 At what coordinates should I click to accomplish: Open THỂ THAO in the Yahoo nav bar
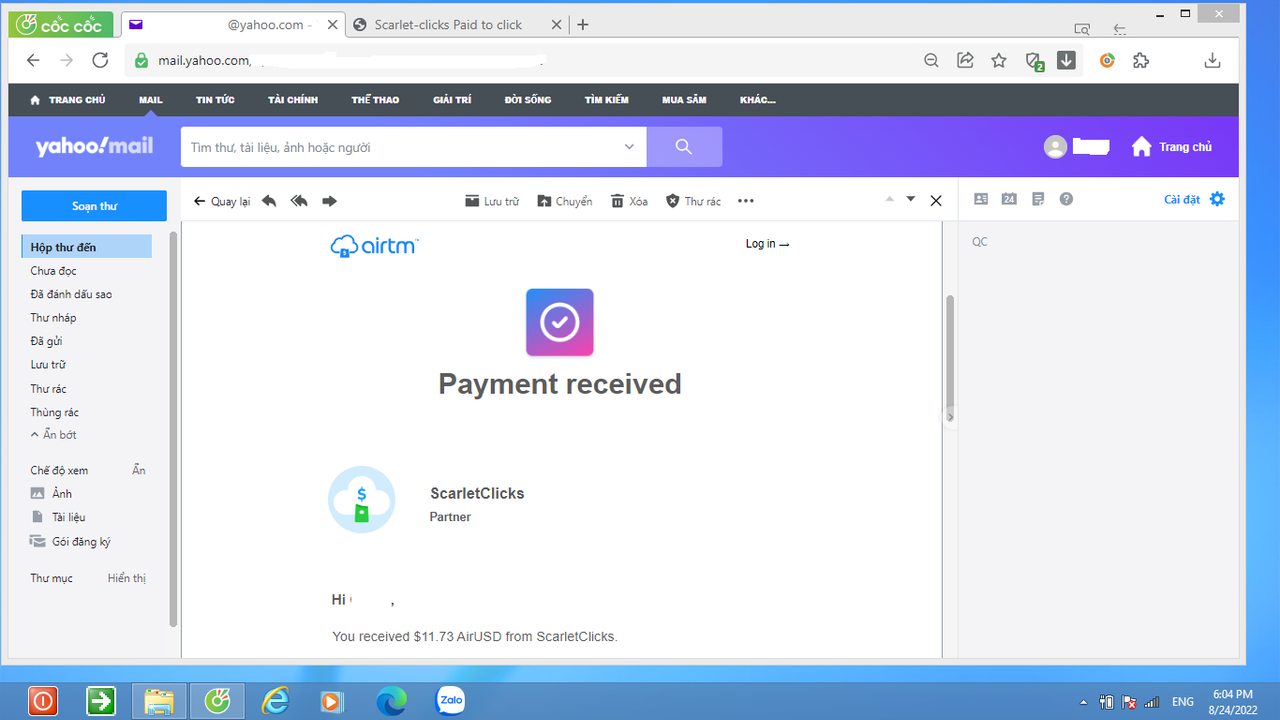tap(375, 100)
